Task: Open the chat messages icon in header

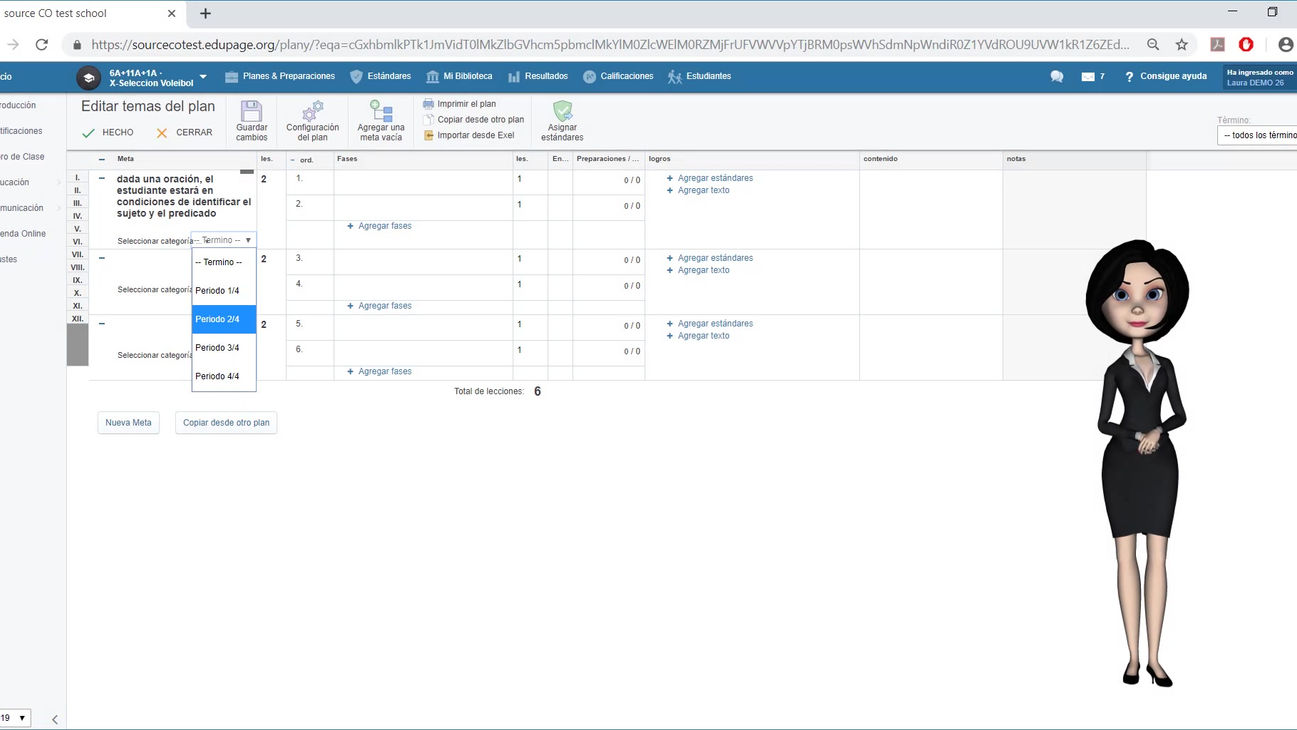Action: coord(1056,76)
